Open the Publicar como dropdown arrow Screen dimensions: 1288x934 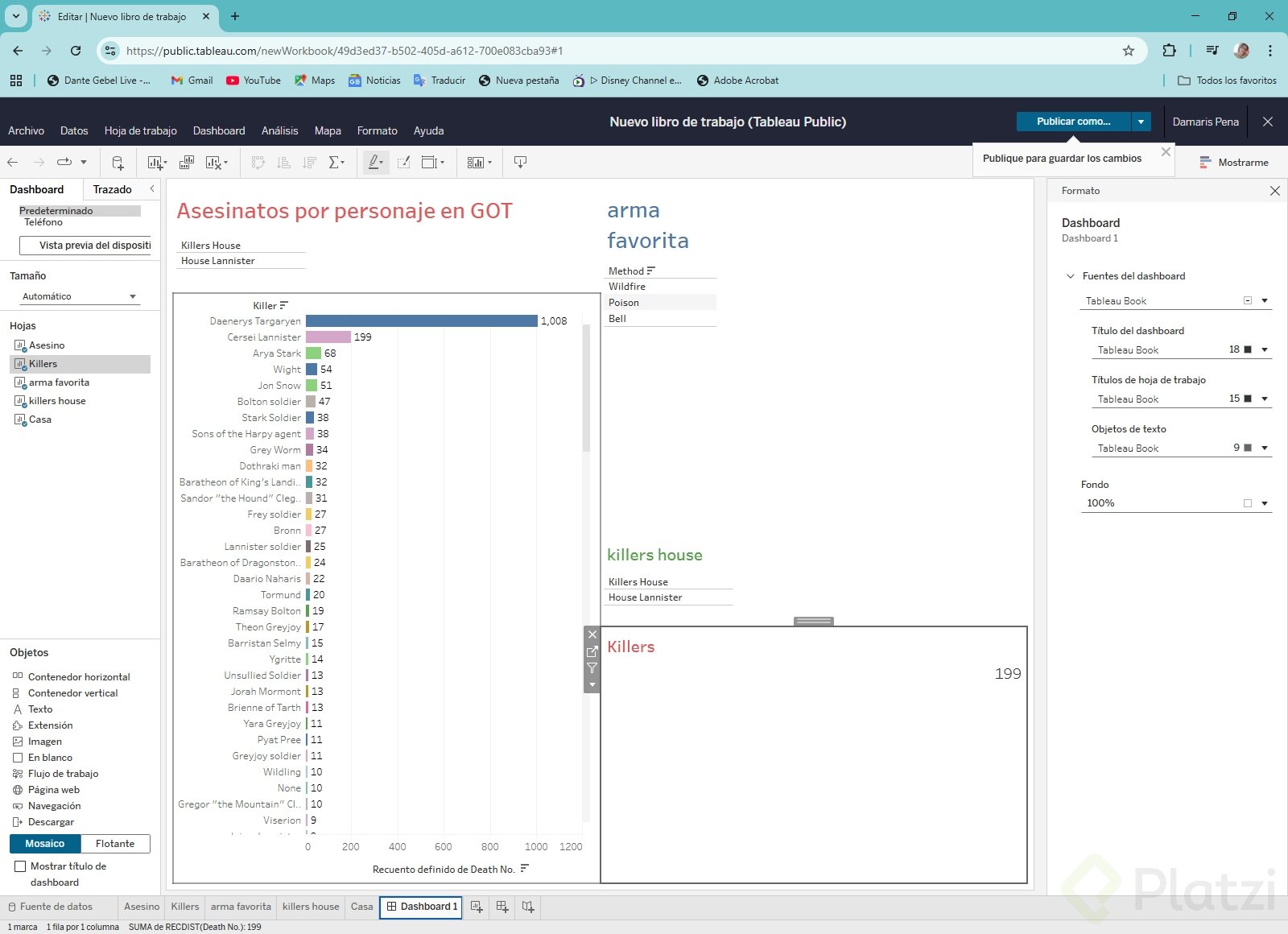(x=1141, y=122)
